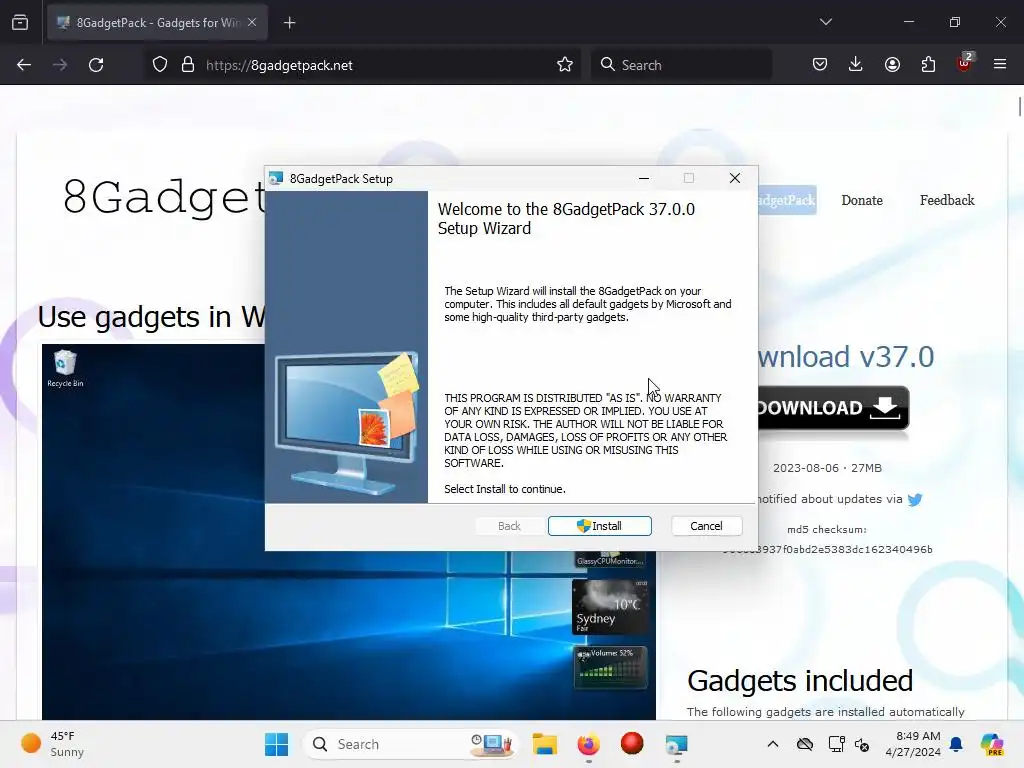The image size is (1024, 768).
Task: Open the Firefox extensions puzzle icon
Action: [928, 65]
